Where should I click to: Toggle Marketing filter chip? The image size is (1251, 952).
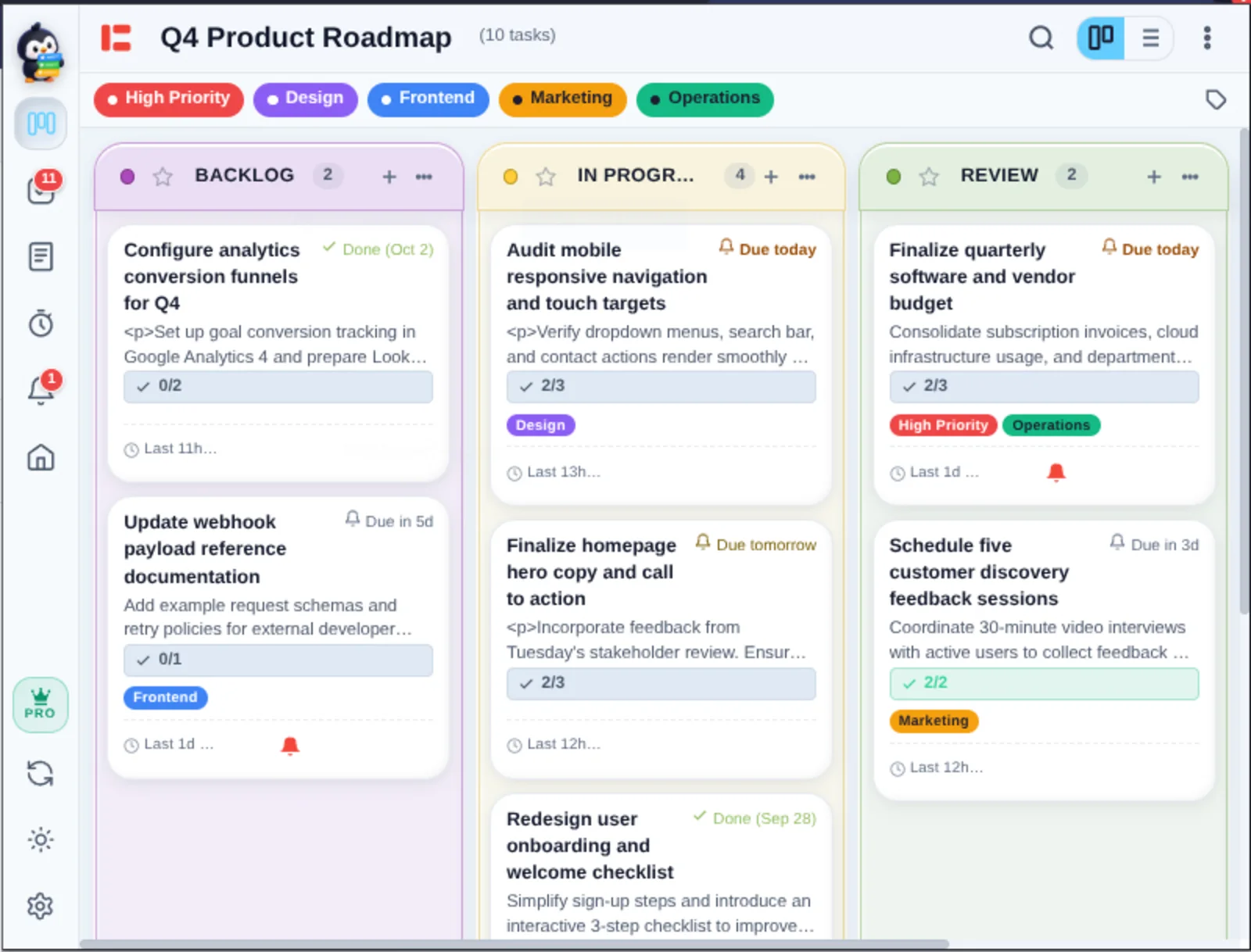pos(563,99)
